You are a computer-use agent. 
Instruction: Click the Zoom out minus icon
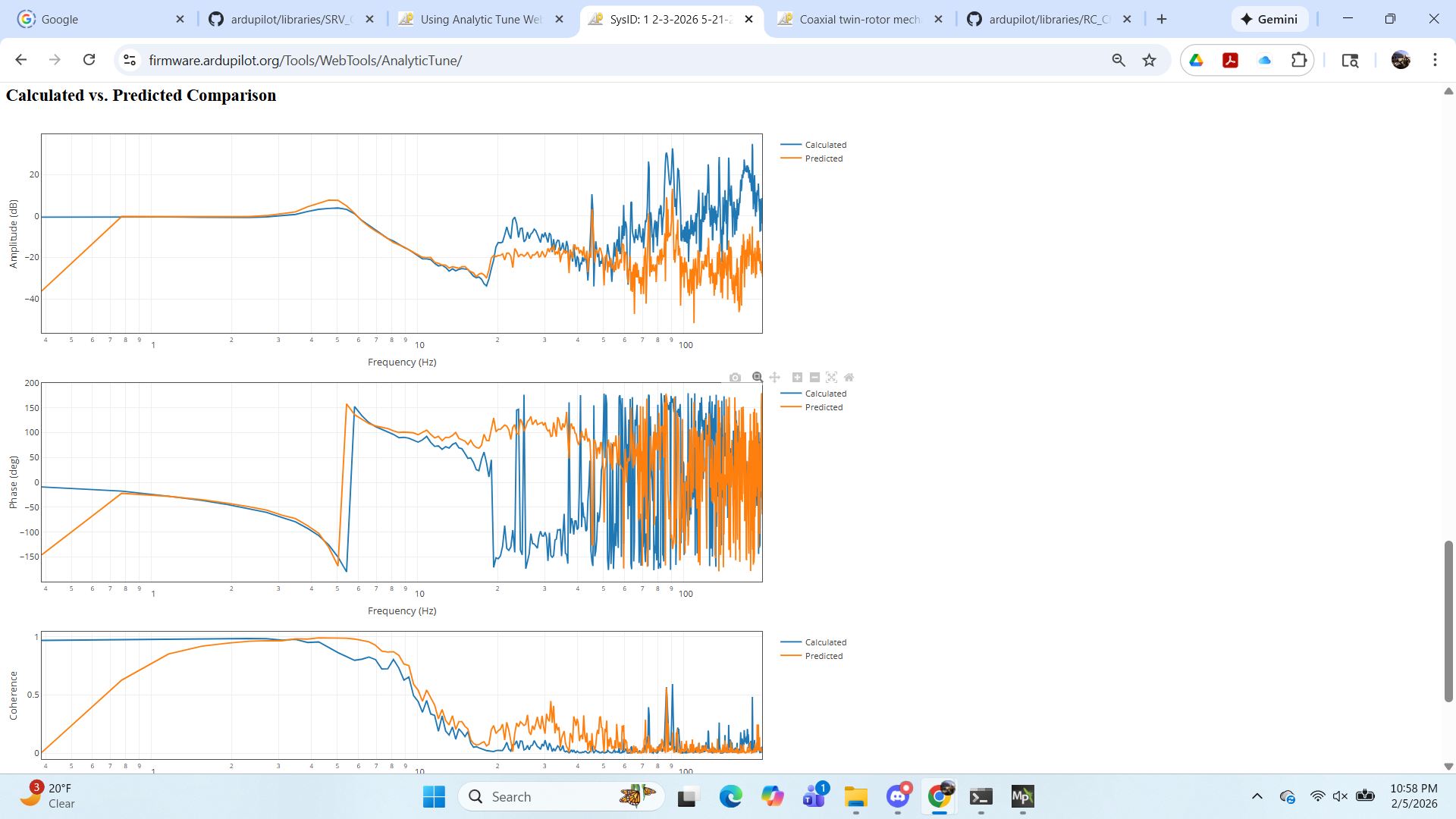pyautogui.click(x=814, y=378)
